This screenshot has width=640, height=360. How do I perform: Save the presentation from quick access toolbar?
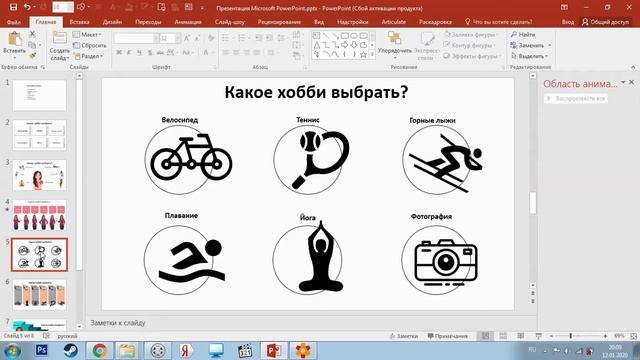coord(13,7)
